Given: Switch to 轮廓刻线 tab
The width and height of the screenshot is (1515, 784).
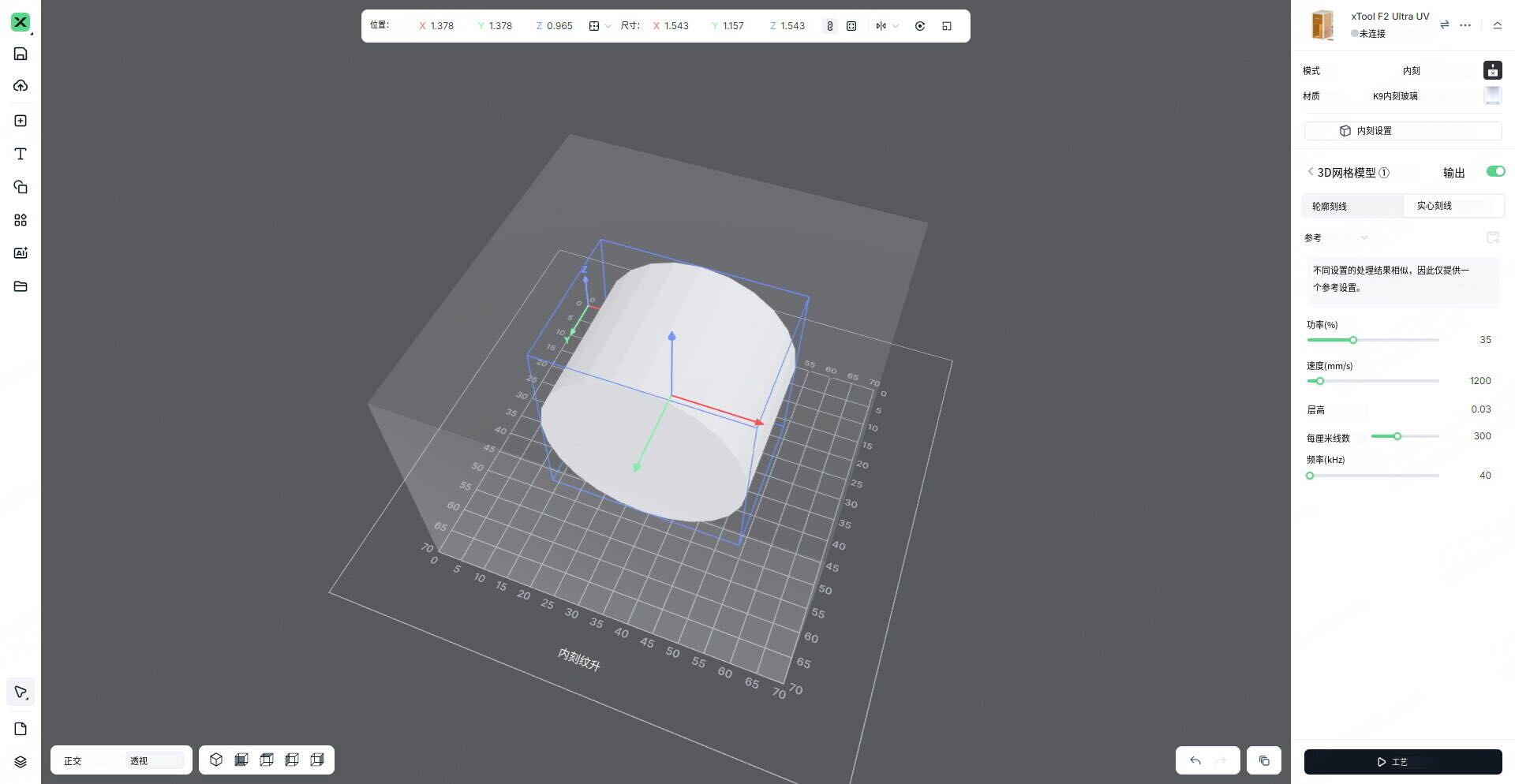Looking at the screenshot, I should pos(1330,206).
